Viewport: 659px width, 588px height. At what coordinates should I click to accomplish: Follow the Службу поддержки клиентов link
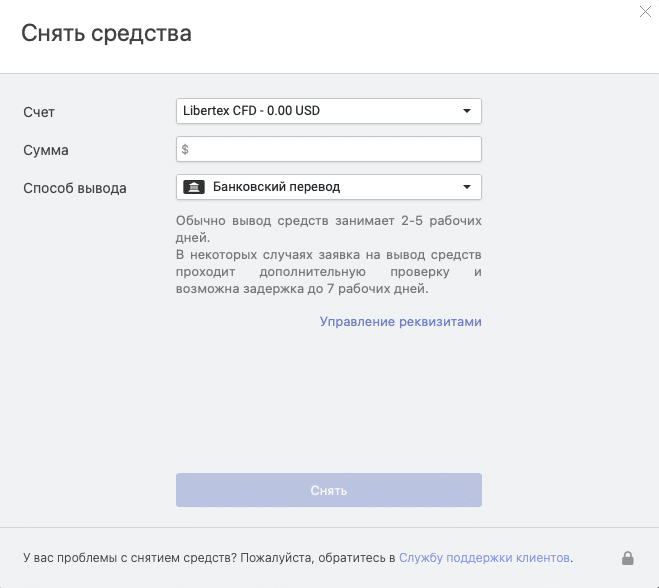(x=485, y=557)
